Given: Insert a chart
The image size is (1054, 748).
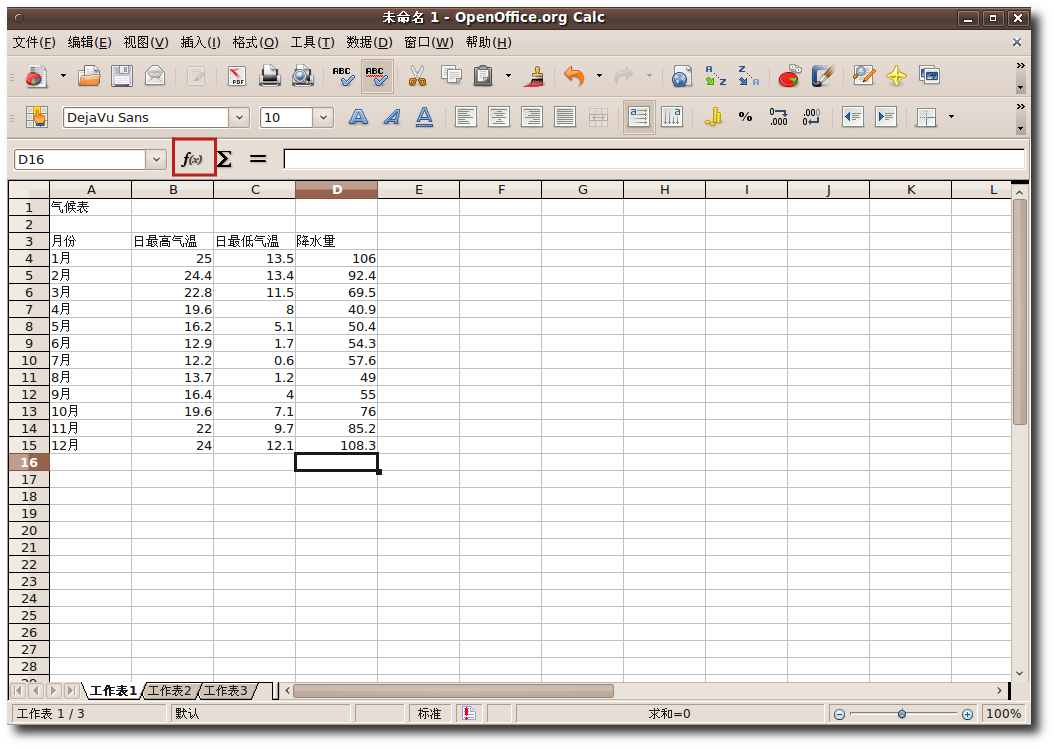Looking at the screenshot, I should pyautogui.click(x=789, y=77).
